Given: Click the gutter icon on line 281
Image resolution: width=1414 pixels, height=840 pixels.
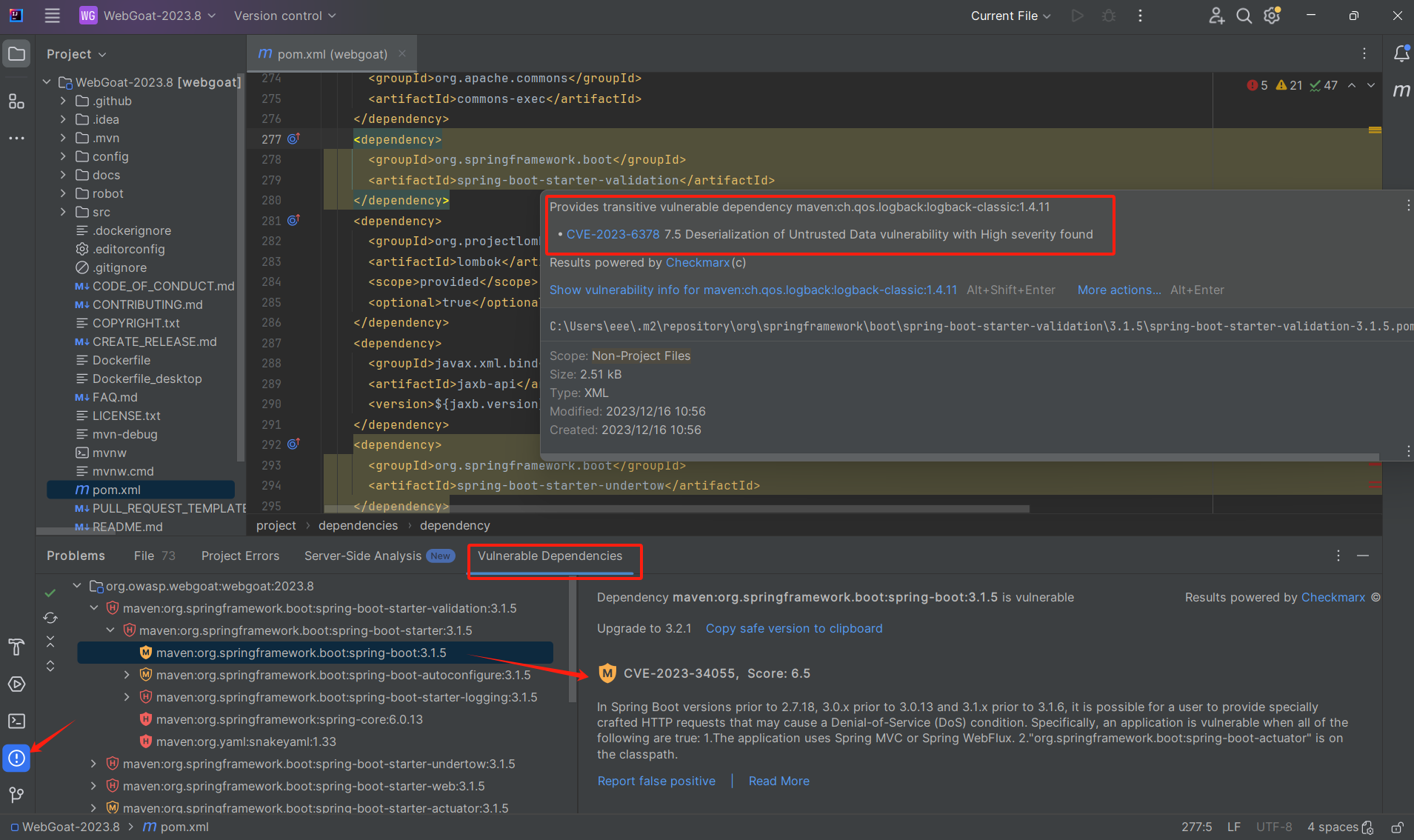Looking at the screenshot, I should coord(293,220).
